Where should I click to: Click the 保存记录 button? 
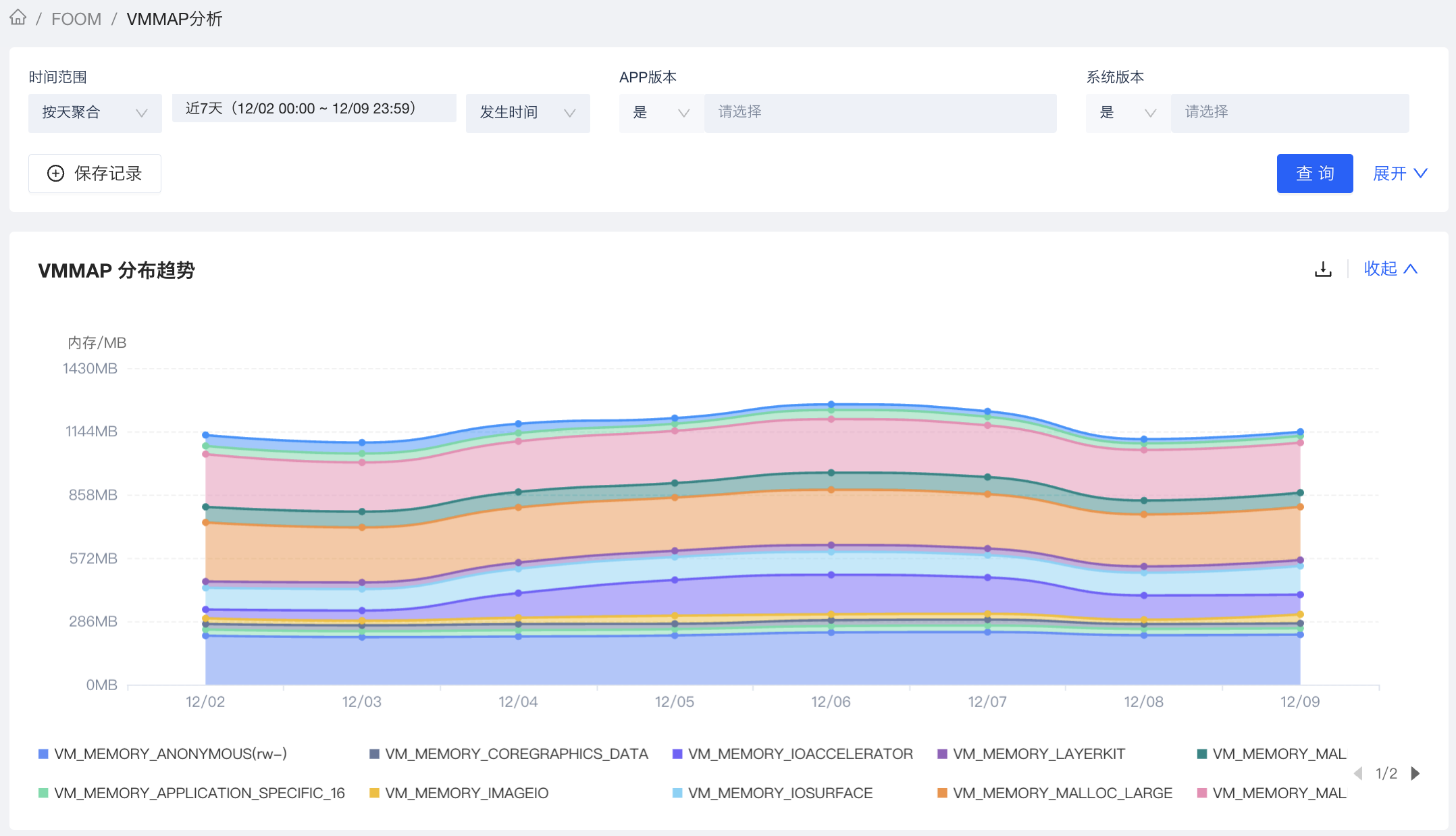point(95,174)
